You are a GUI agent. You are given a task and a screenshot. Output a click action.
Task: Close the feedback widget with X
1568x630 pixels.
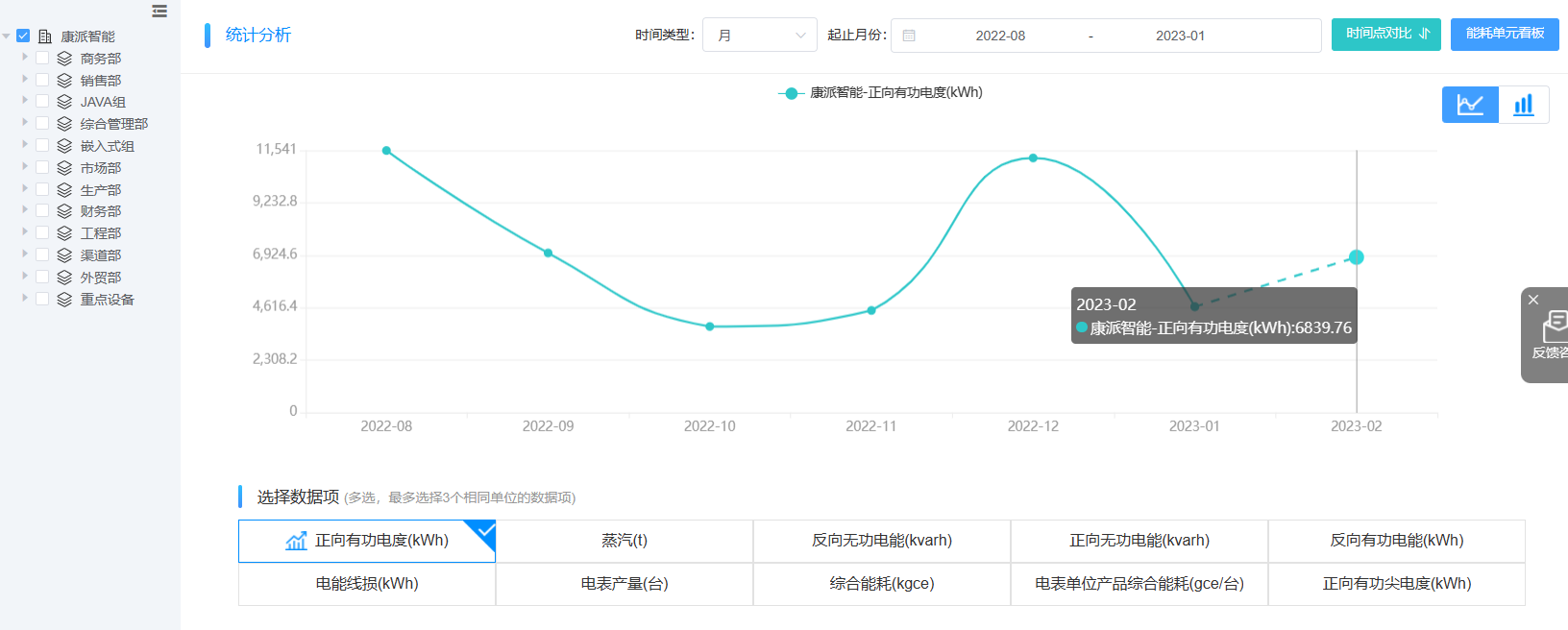click(1533, 300)
